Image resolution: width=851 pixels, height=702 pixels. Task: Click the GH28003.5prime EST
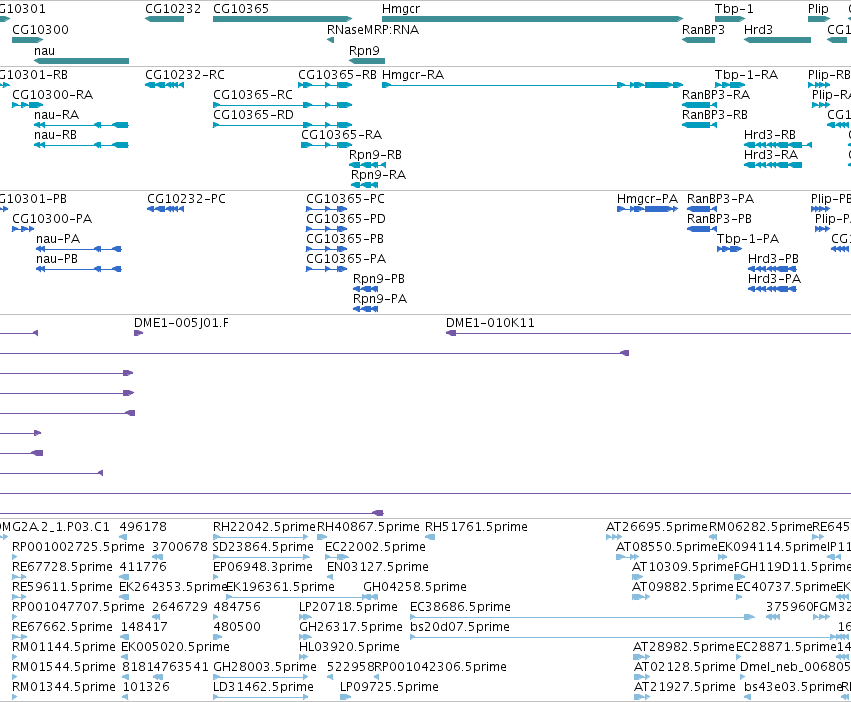point(261,677)
